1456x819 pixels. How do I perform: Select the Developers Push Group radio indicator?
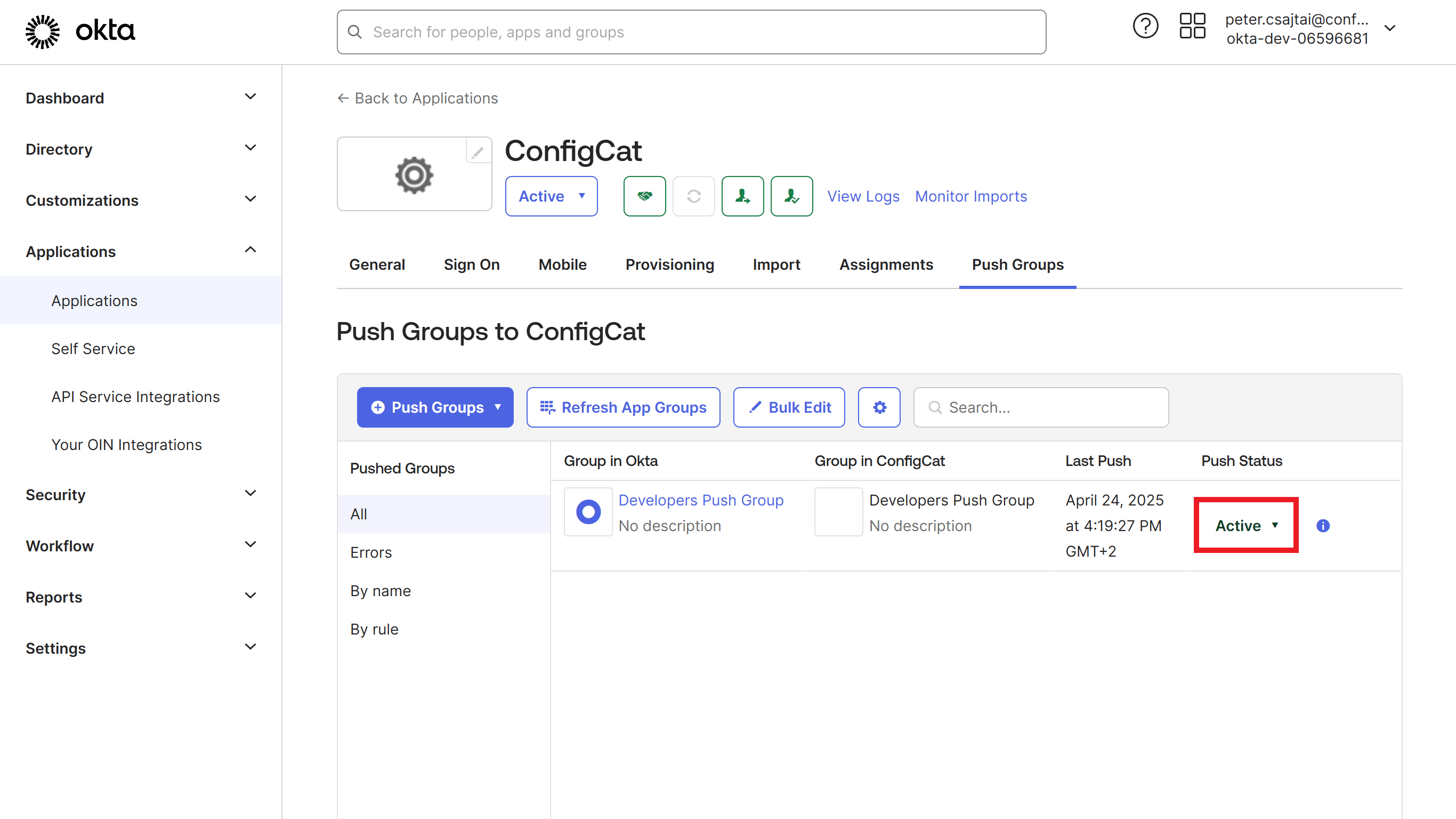click(x=588, y=511)
